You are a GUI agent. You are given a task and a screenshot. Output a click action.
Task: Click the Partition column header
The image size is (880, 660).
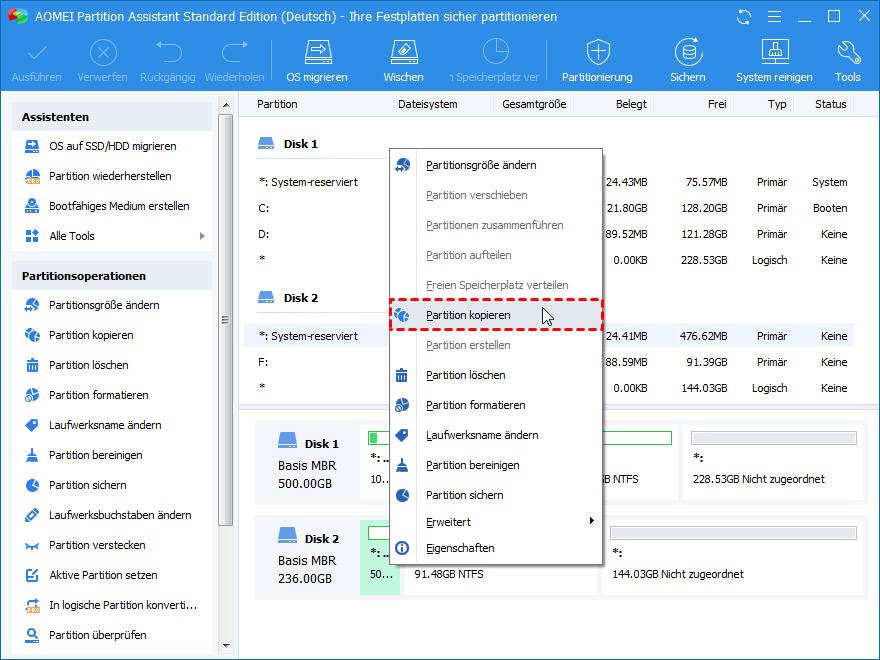click(277, 104)
